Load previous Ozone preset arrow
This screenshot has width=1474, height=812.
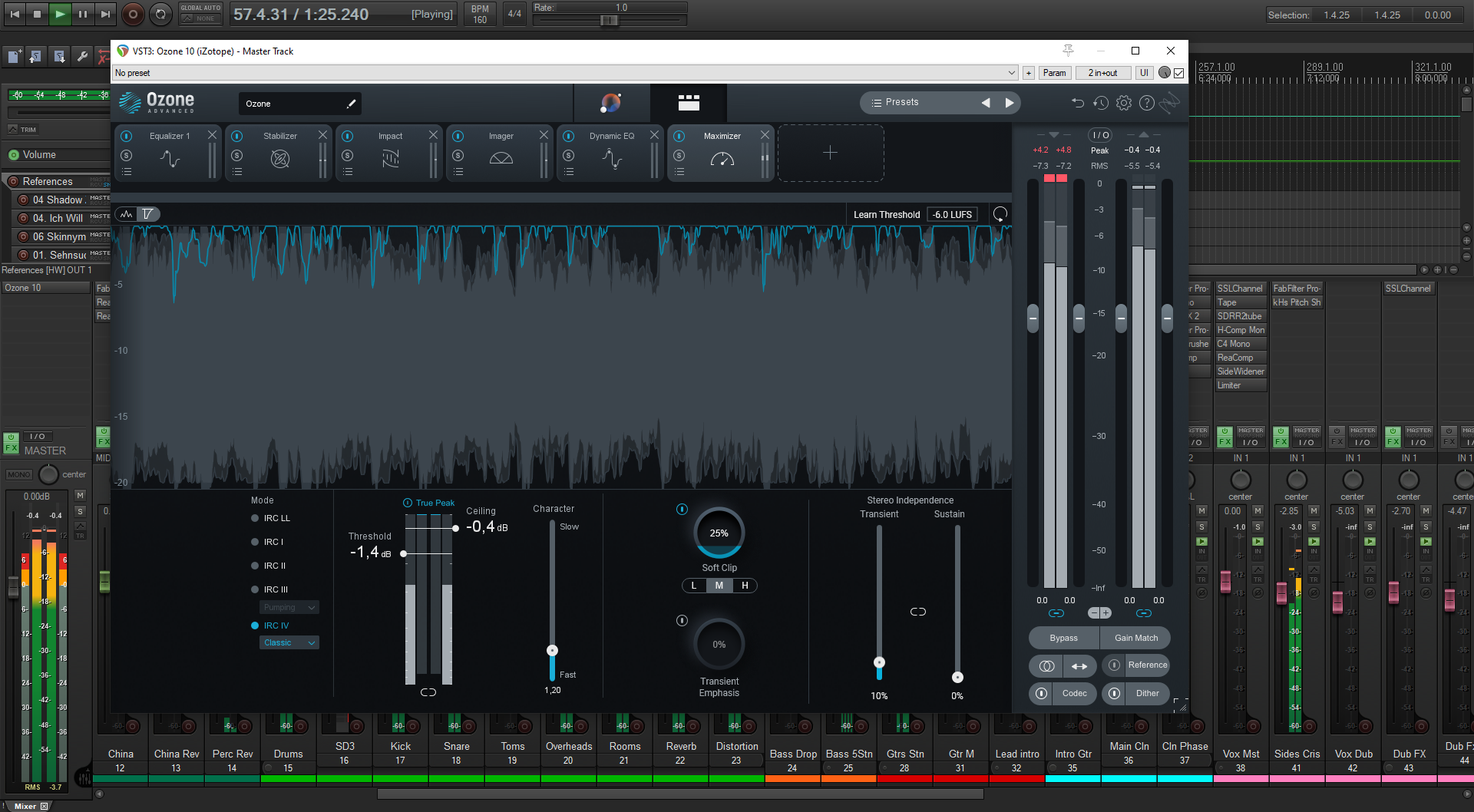pos(986,103)
